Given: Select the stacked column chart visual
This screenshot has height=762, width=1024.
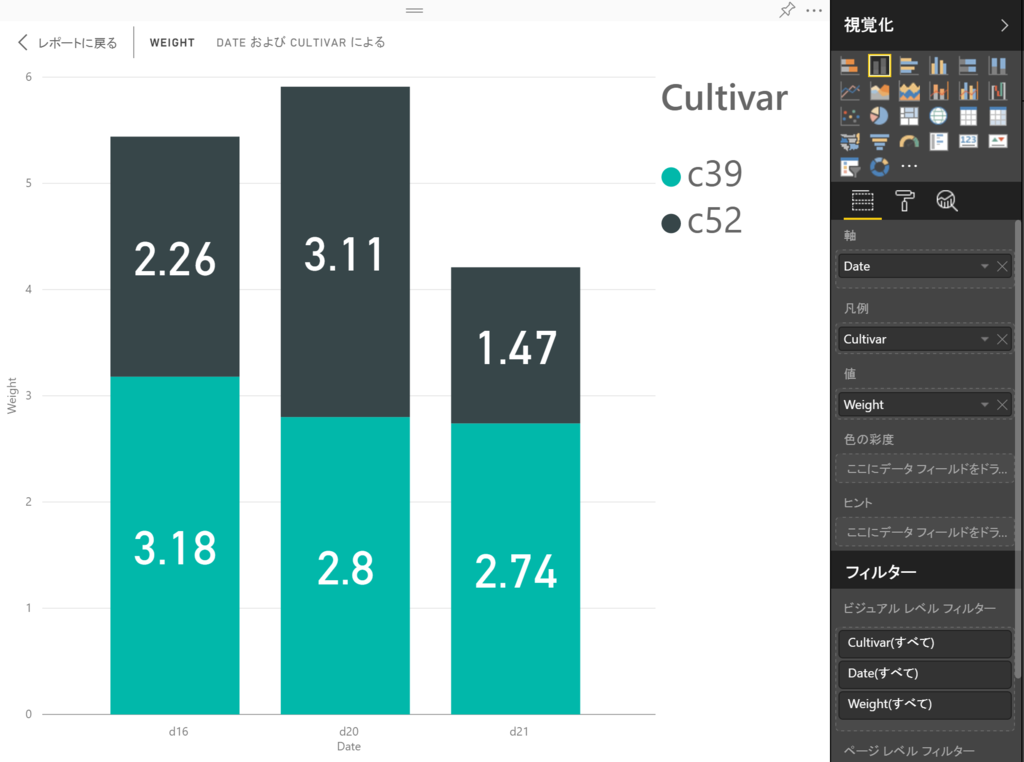Looking at the screenshot, I should (879, 65).
